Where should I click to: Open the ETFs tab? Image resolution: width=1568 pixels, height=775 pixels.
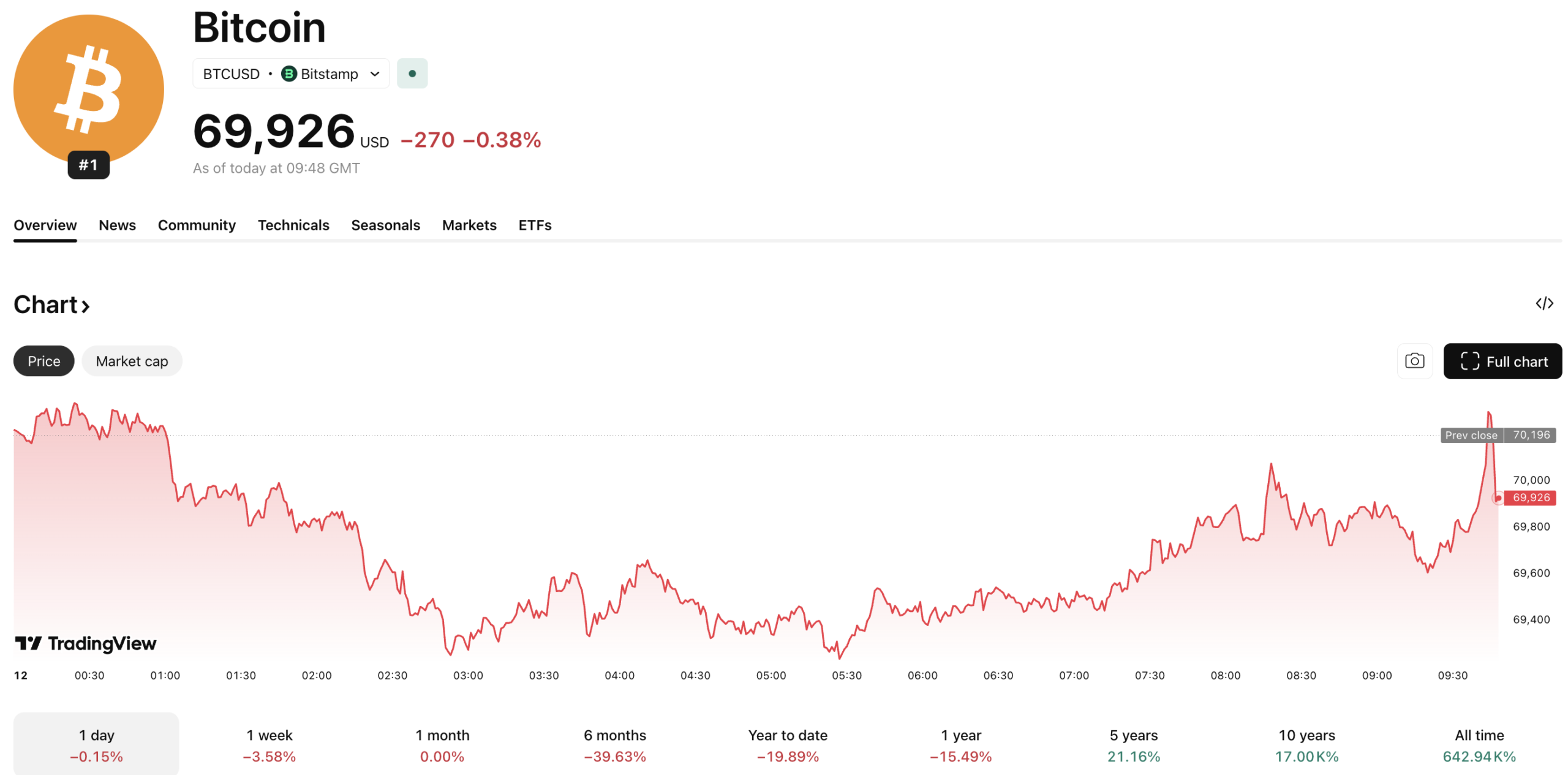point(535,225)
